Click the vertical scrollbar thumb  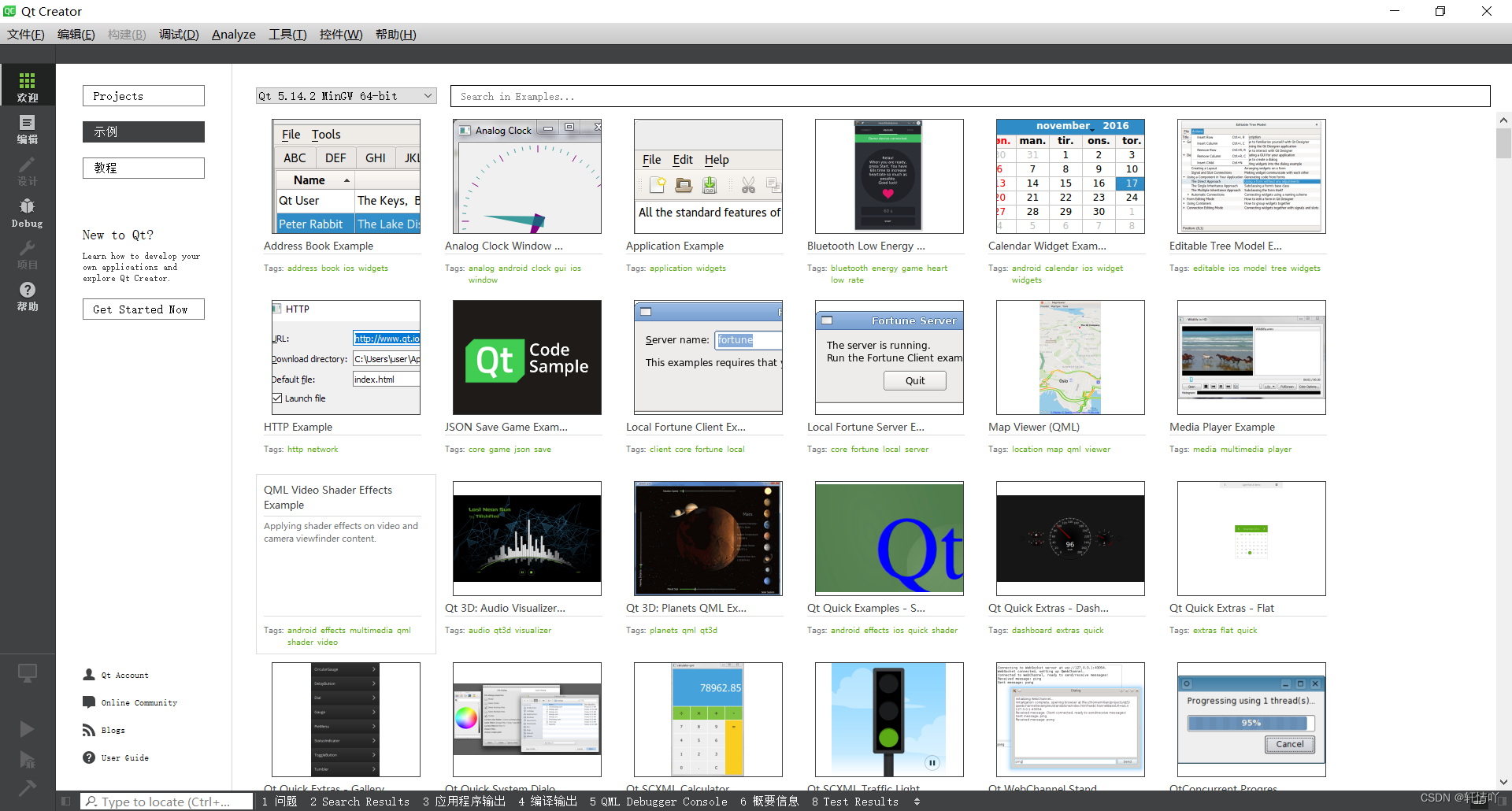1503,144
